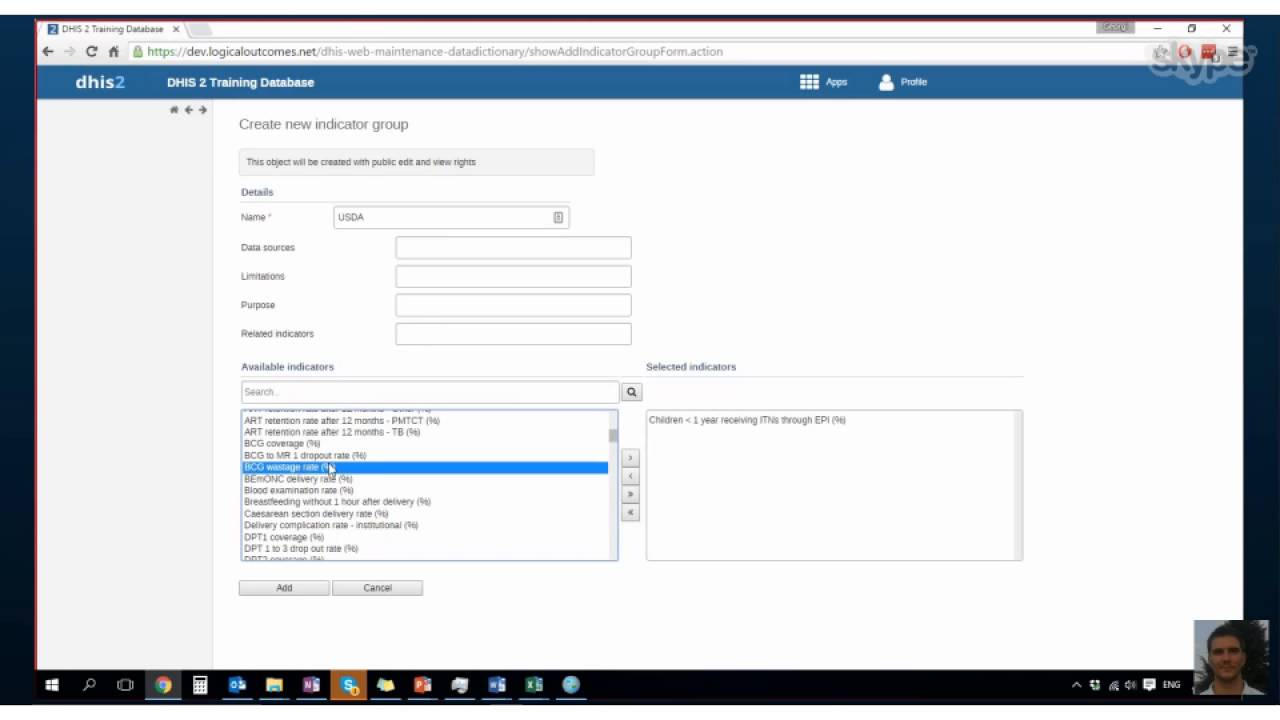Open Word from the taskbar
The image size is (1280, 720).
coord(497,685)
